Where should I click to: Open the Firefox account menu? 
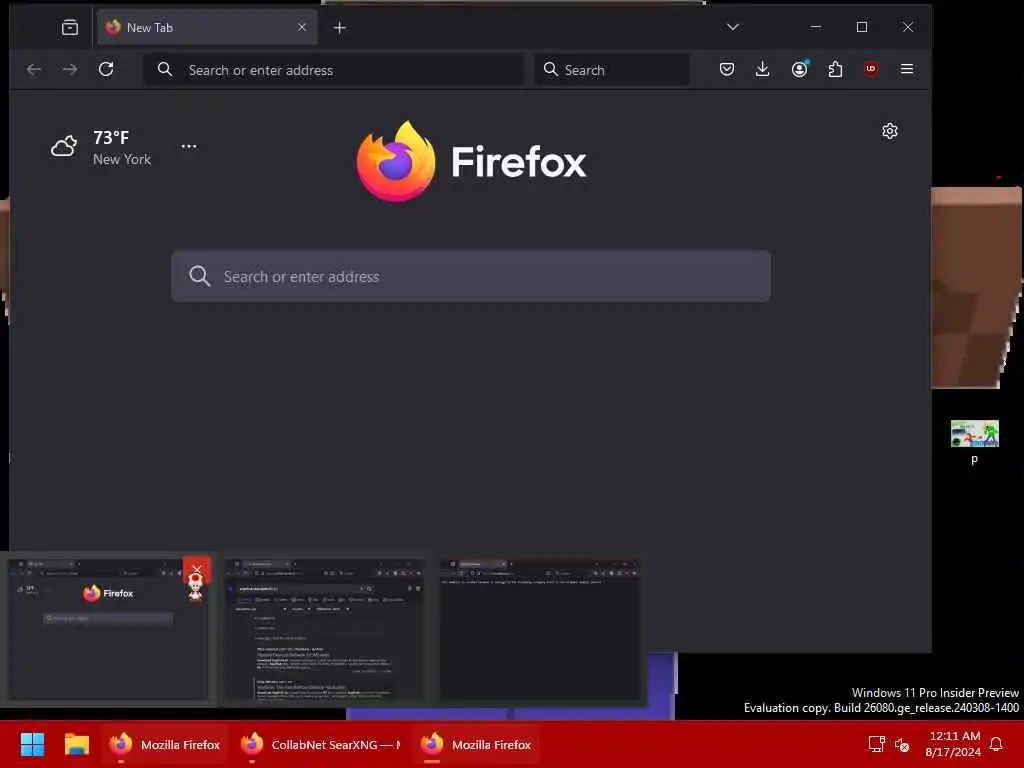[799, 69]
